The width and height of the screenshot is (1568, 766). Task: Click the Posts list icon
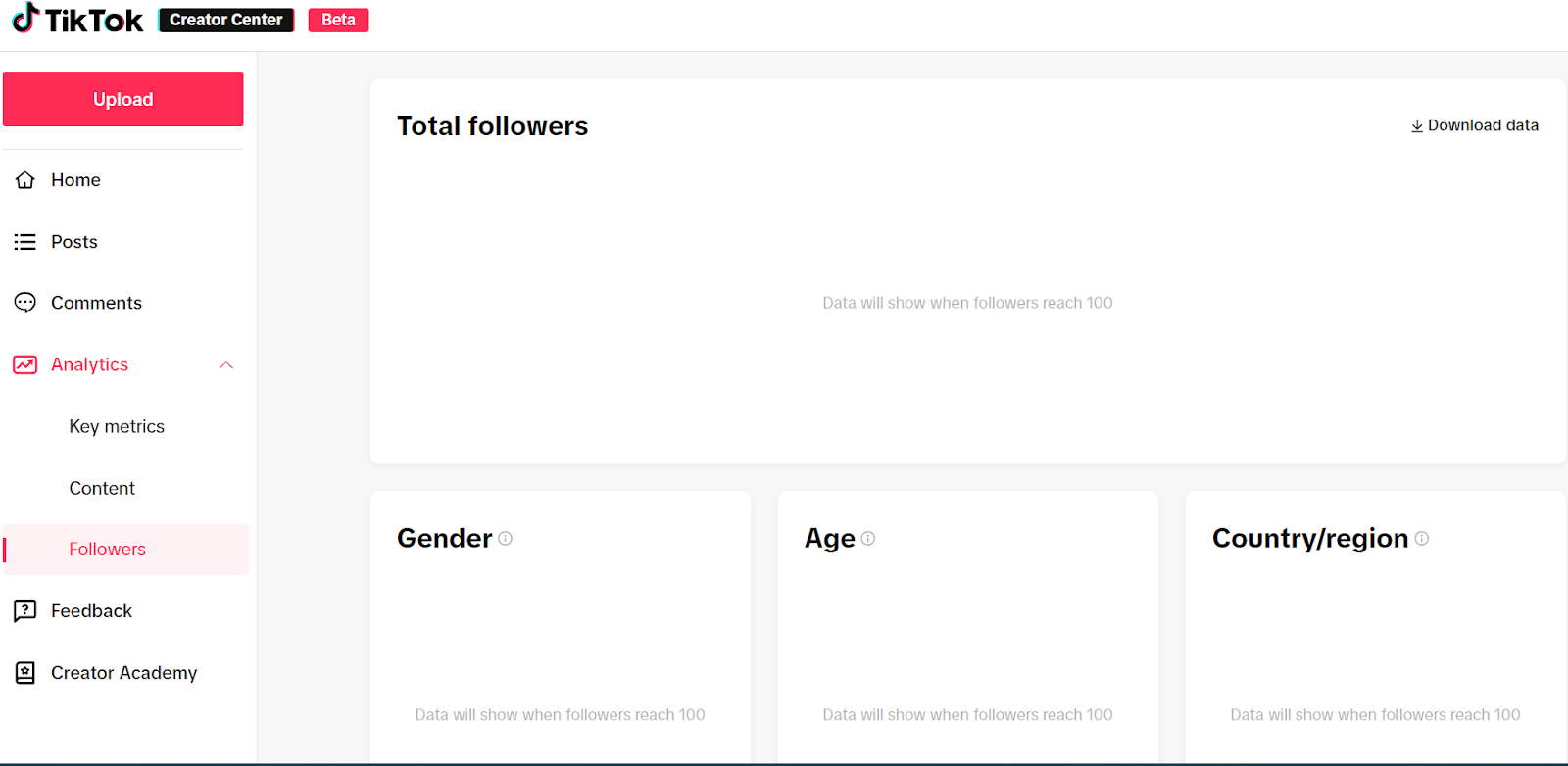(x=25, y=242)
